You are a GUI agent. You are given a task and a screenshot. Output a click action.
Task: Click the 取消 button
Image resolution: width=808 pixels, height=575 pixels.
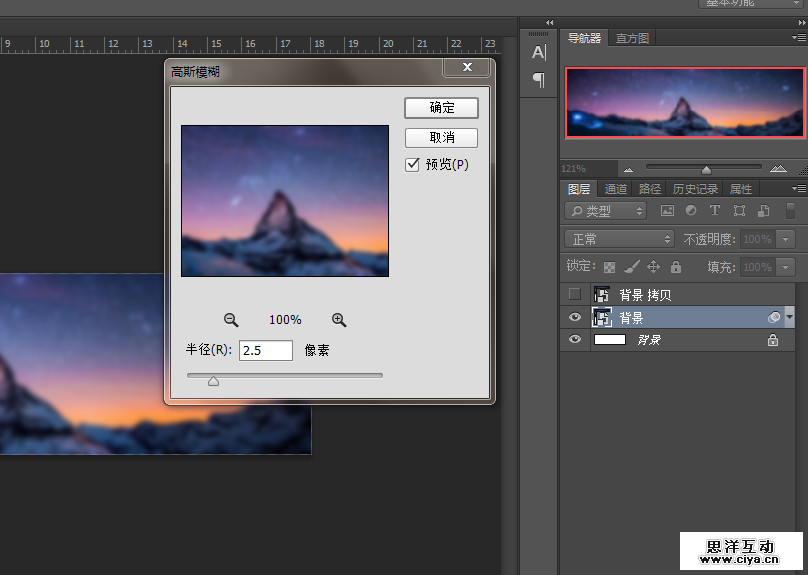pyautogui.click(x=441, y=138)
